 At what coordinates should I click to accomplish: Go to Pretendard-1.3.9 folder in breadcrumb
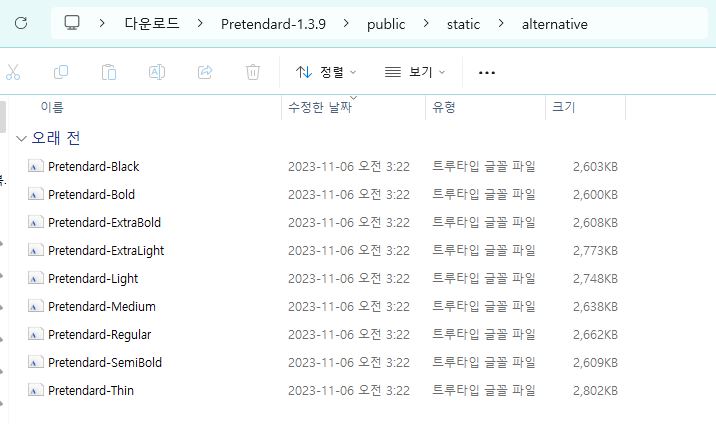pyautogui.click(x=273, y=24)
